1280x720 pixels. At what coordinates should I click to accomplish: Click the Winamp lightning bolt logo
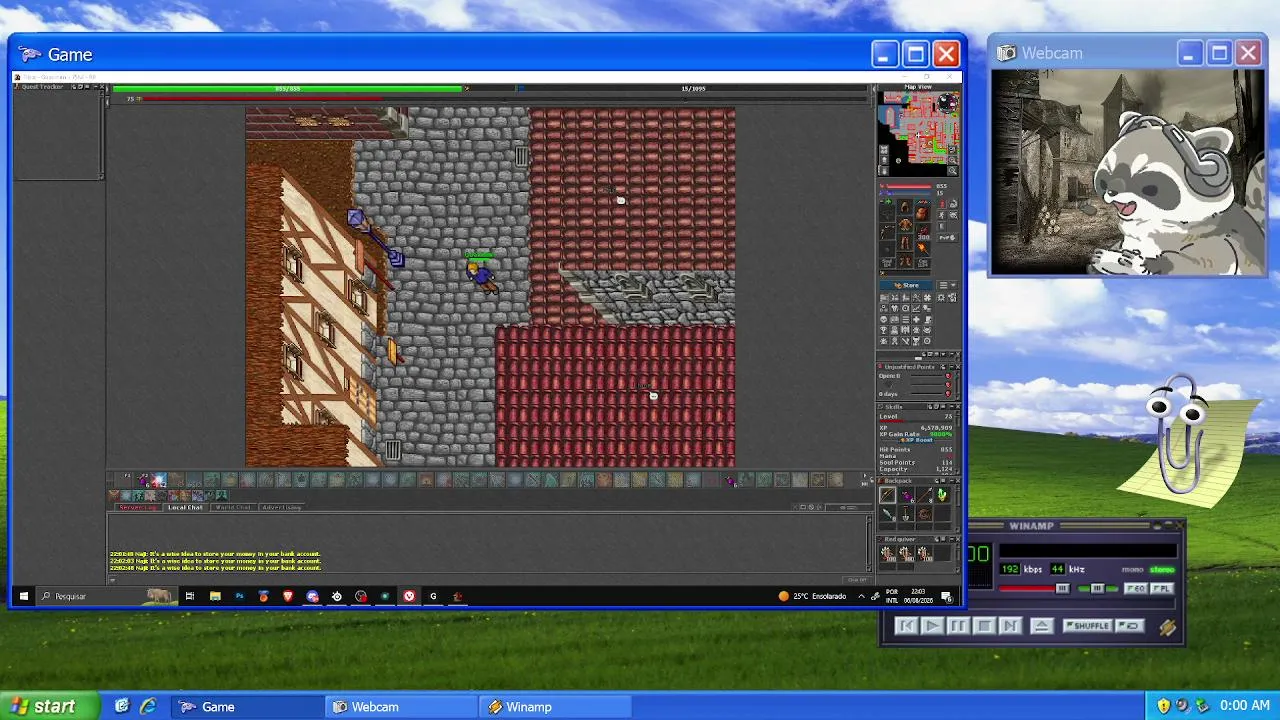click(x=1167, y=627)
